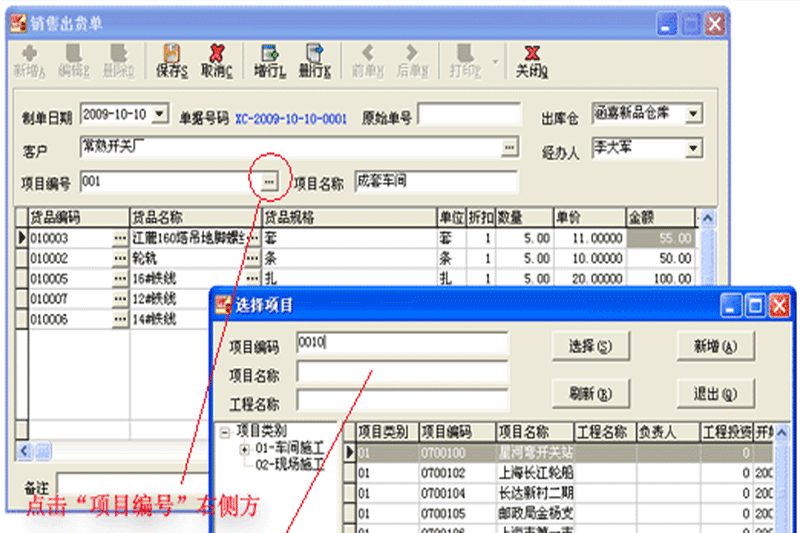This screenshot has width=800, height=533.
Task: Open the 经办人 handler dropdown
Action: 693,148
